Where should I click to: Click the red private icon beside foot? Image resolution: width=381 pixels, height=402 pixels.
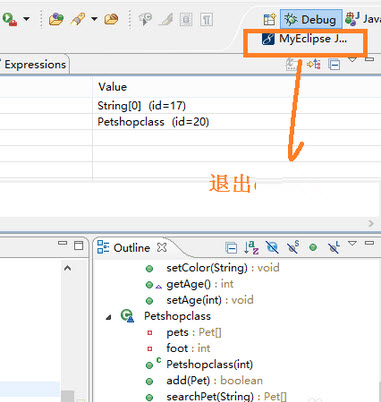tap(149, 349)
